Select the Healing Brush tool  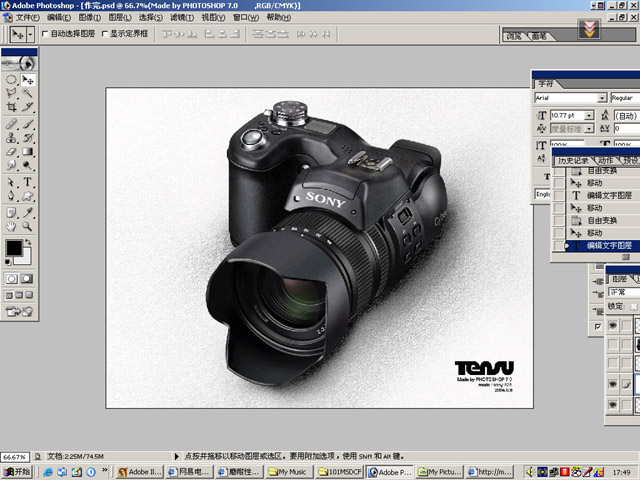pyautogui.click(x=11, y=124)
